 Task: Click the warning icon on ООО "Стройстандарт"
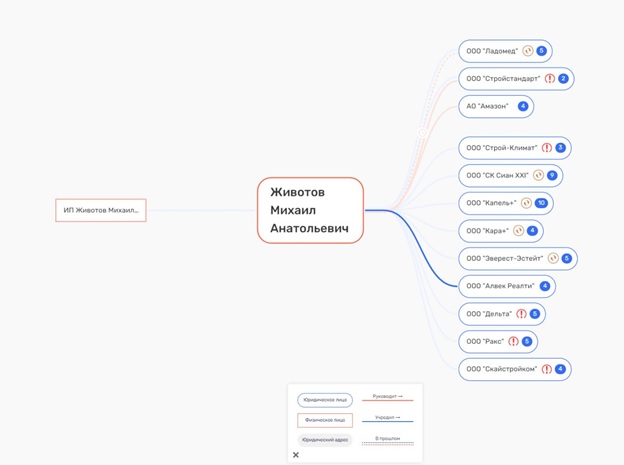coord(550,78)
